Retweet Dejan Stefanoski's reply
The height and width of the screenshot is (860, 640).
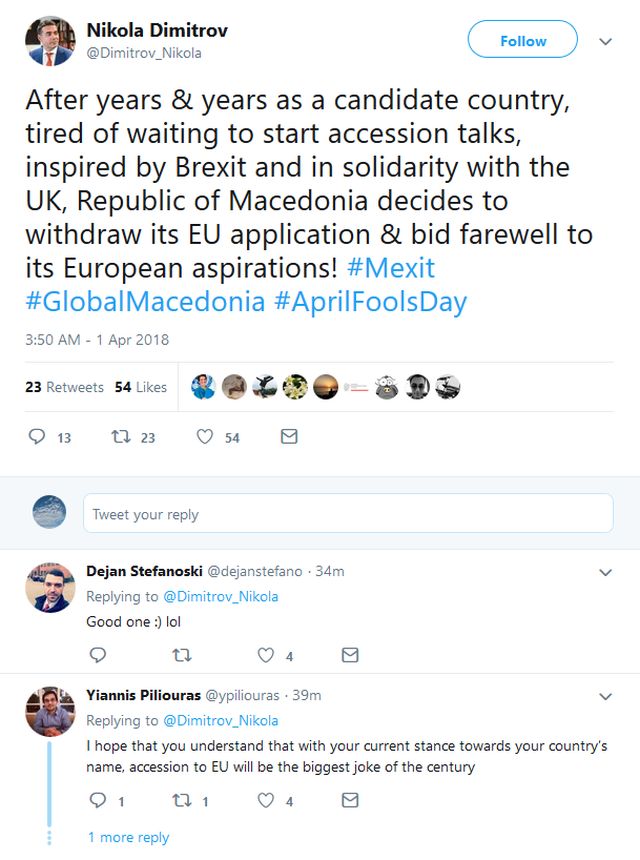coord(182,655)
